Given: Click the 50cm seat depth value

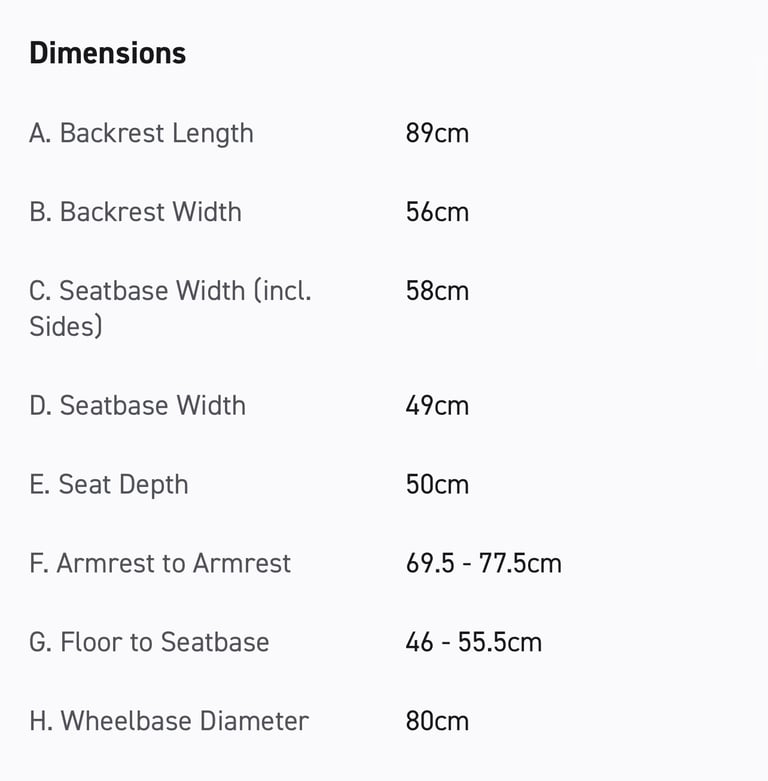Looking at the screenshot, I should click(437, 484).
